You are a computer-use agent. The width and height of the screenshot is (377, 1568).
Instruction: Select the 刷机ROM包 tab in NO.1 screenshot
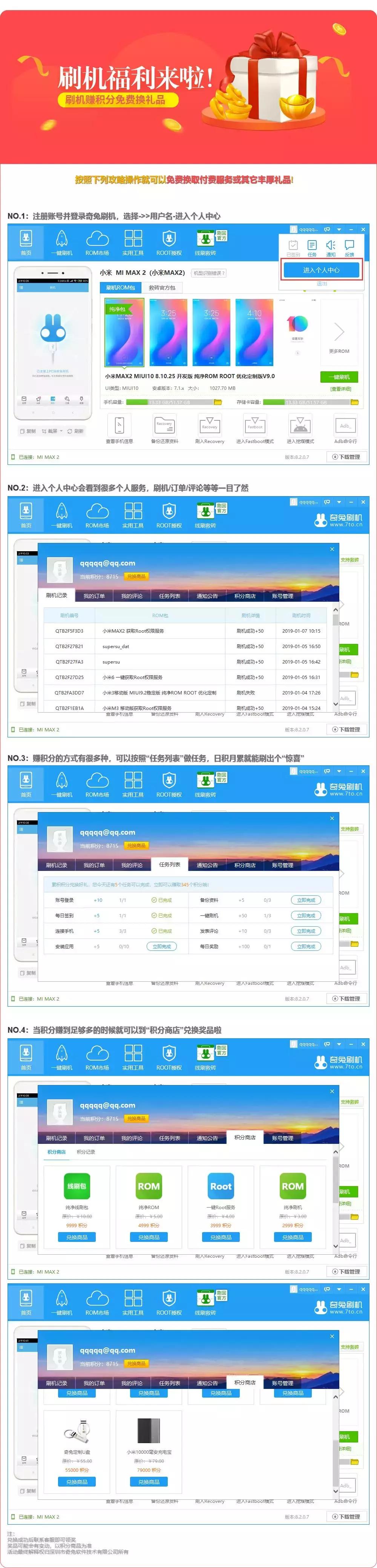click(121, 287)
